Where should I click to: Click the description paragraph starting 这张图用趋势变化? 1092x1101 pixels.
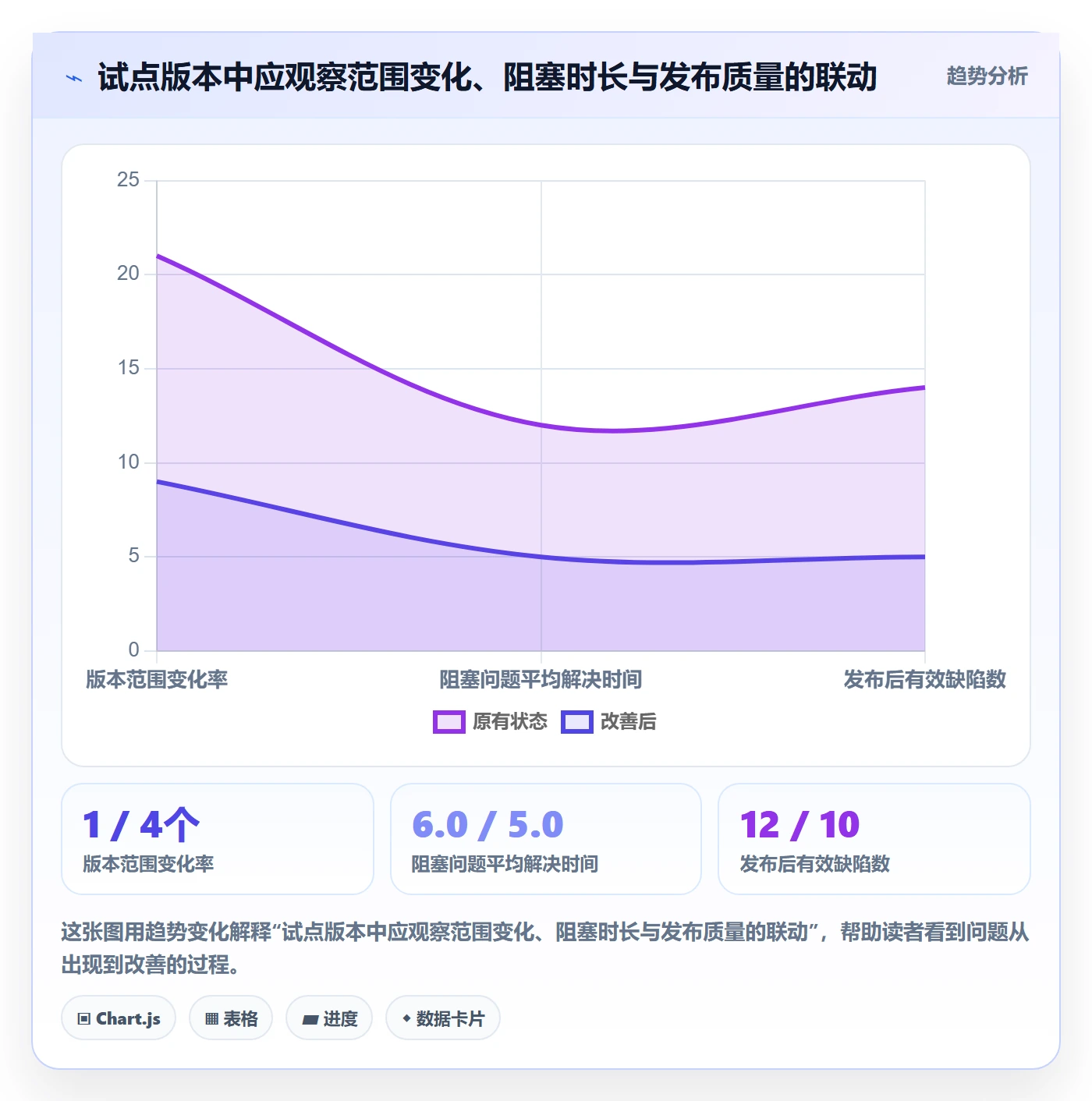tap(545, 948)
